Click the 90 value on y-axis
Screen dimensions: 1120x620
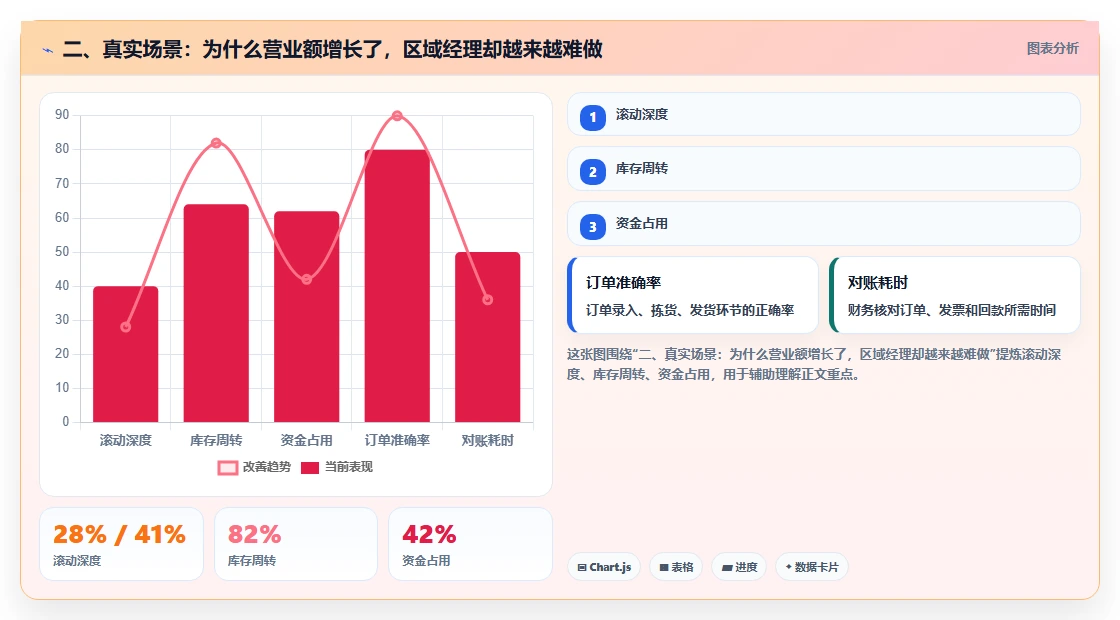click(x=62, y=115)
